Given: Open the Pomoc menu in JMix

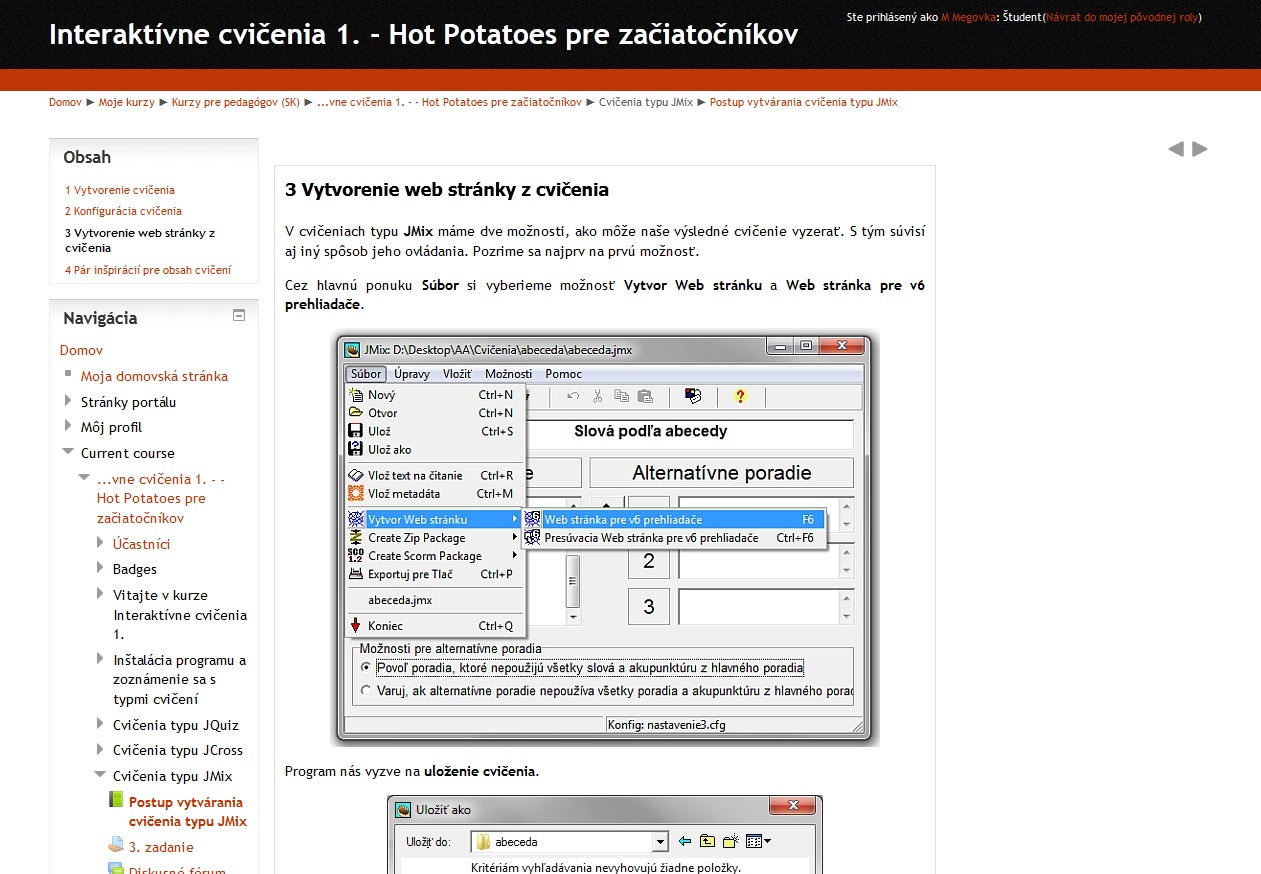Looking at the screenshot, I should [x=564, y=374].
